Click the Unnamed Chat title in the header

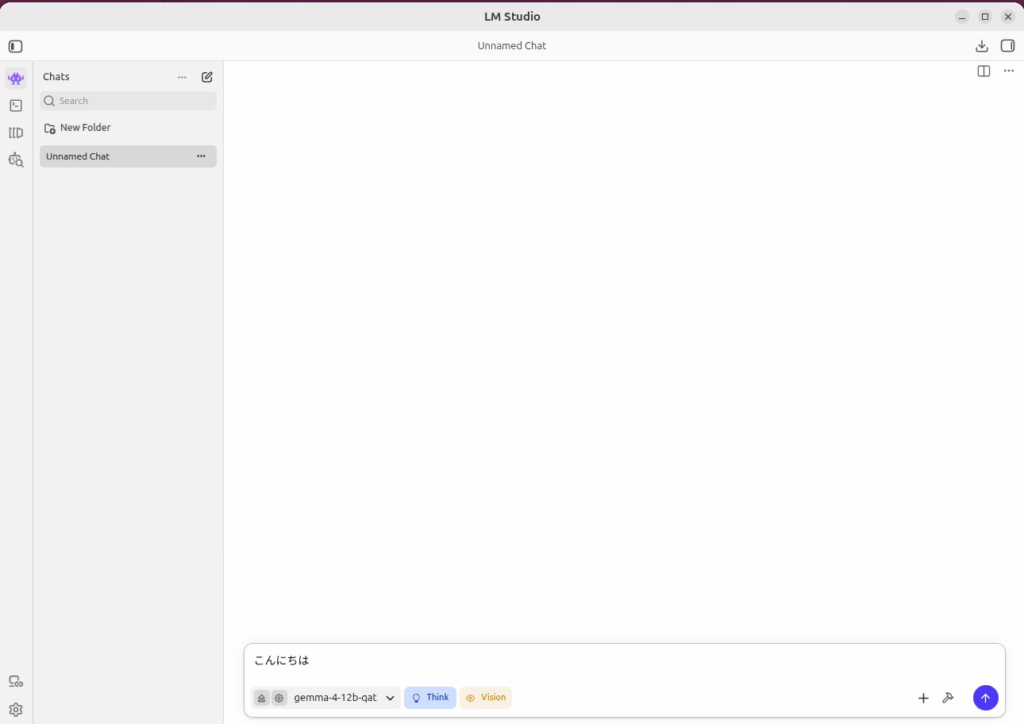tap(511, 46)
